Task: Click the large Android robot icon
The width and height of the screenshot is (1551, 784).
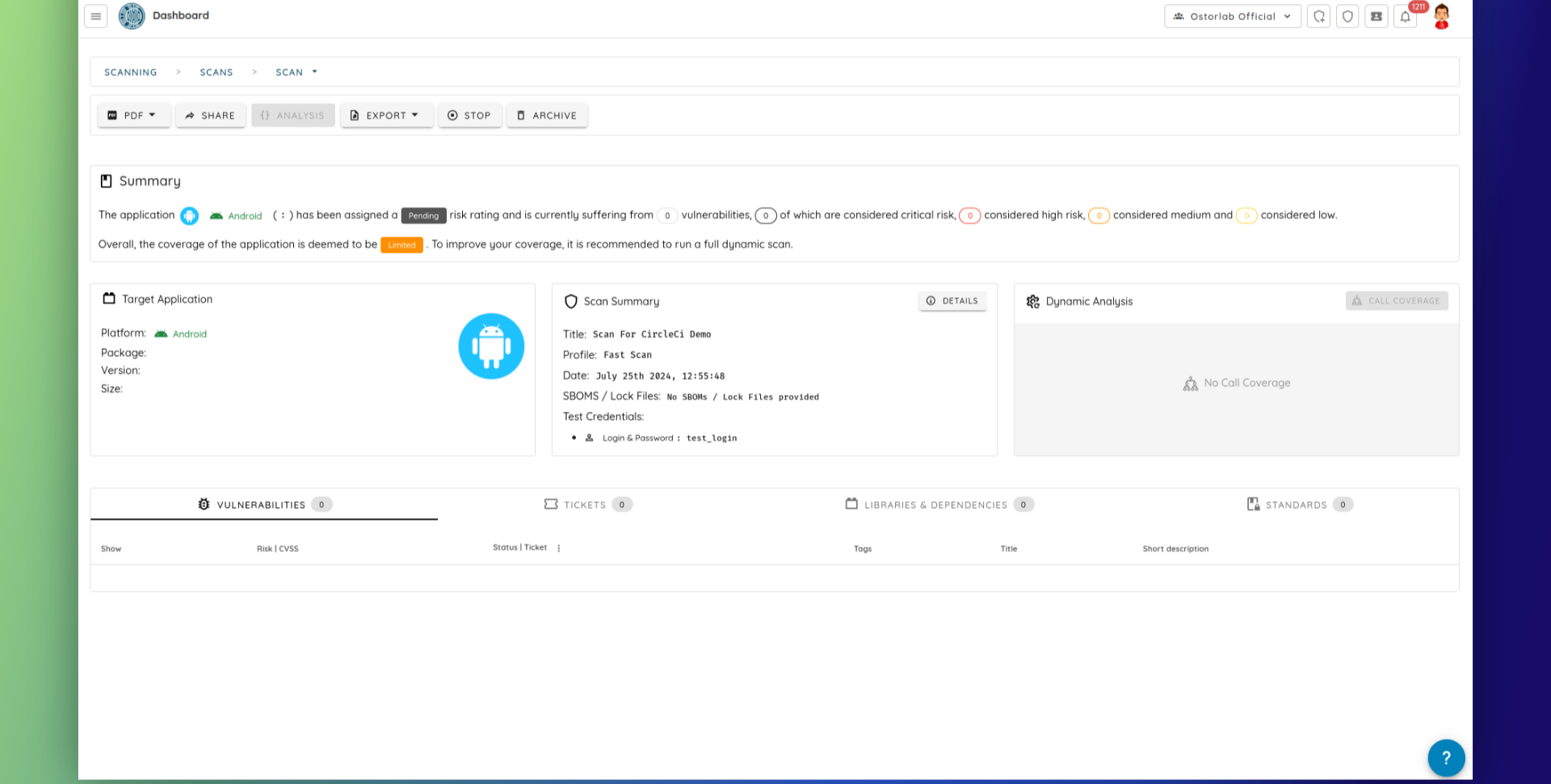Action: coord(491,346)
